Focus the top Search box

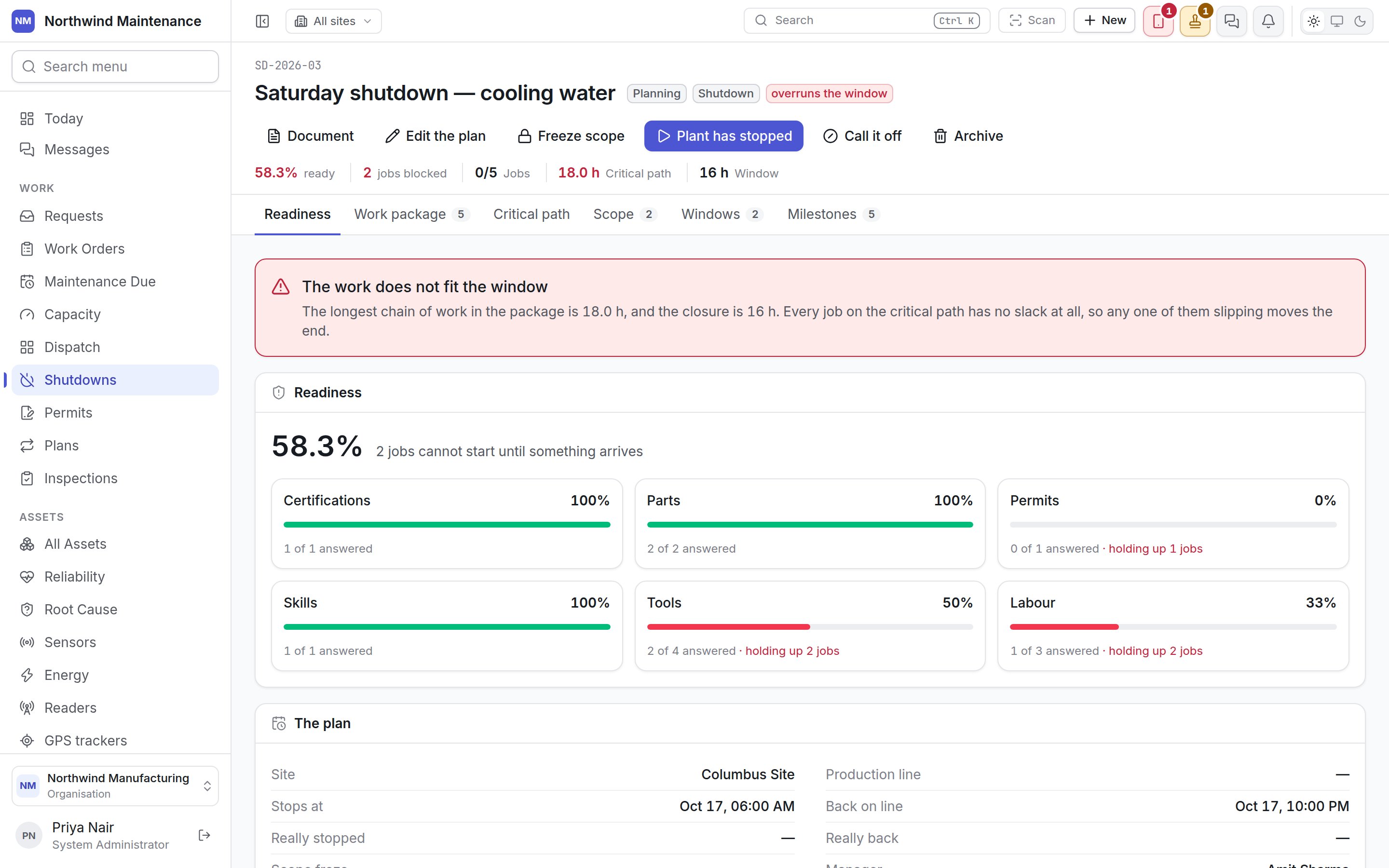tap(866, 21)
